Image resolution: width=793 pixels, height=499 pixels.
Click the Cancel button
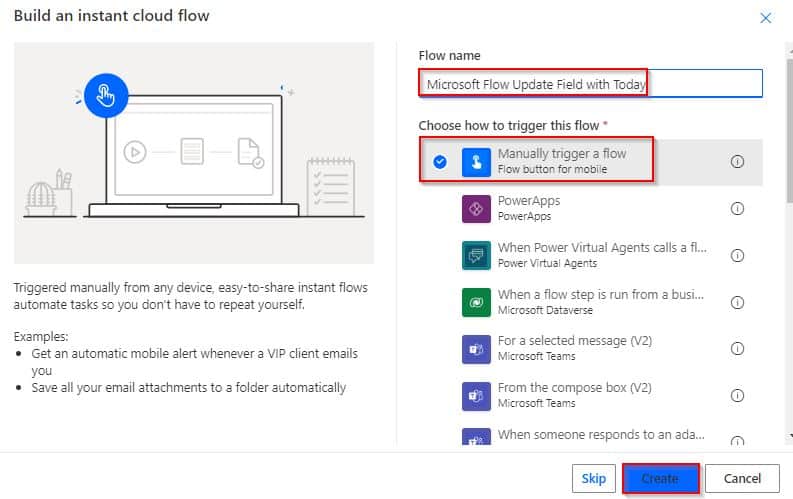click(x=742, y=478)
